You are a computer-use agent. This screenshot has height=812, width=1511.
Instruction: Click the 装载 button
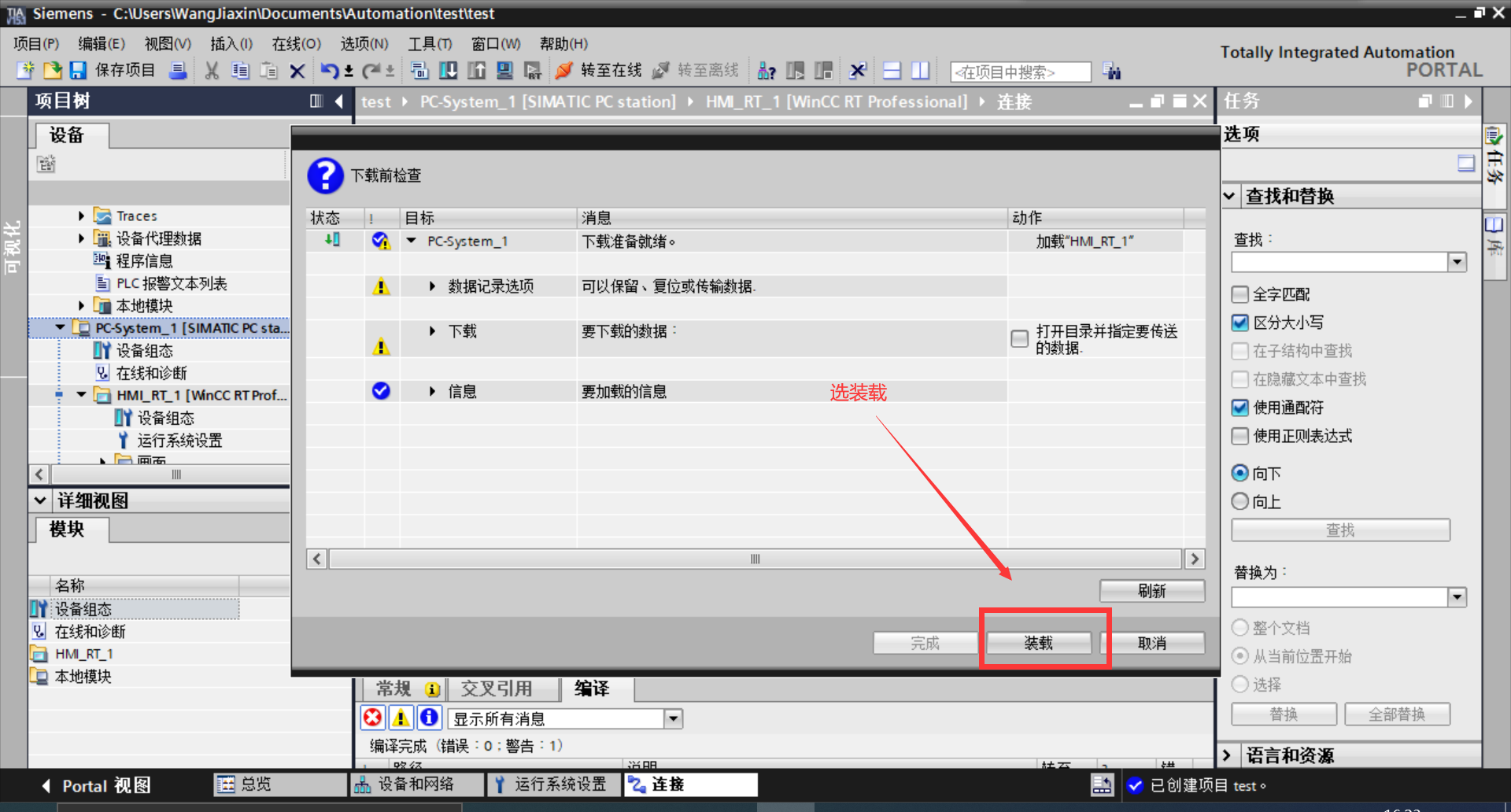coord(1038,642)
